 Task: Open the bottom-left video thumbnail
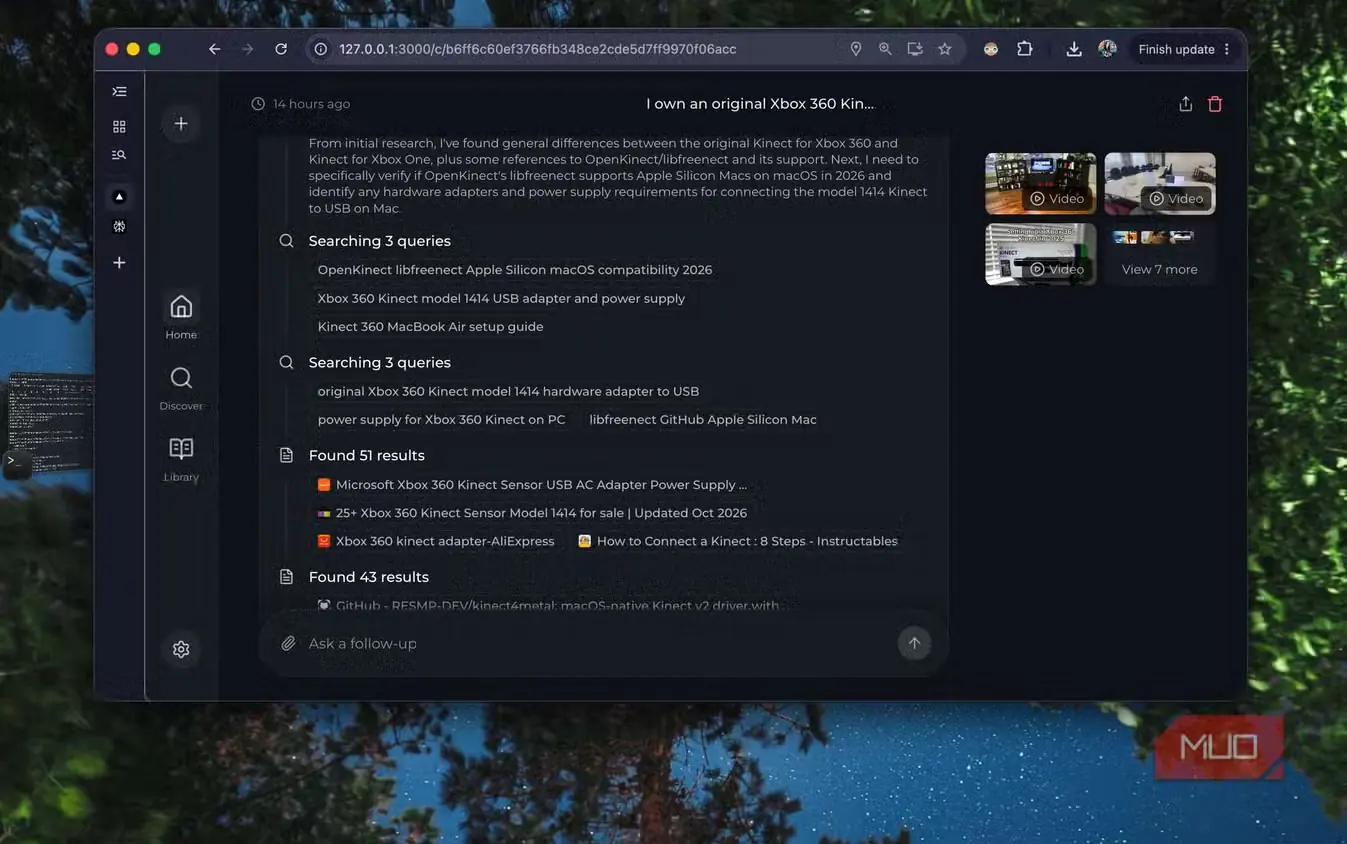(x=1041, y=254)
